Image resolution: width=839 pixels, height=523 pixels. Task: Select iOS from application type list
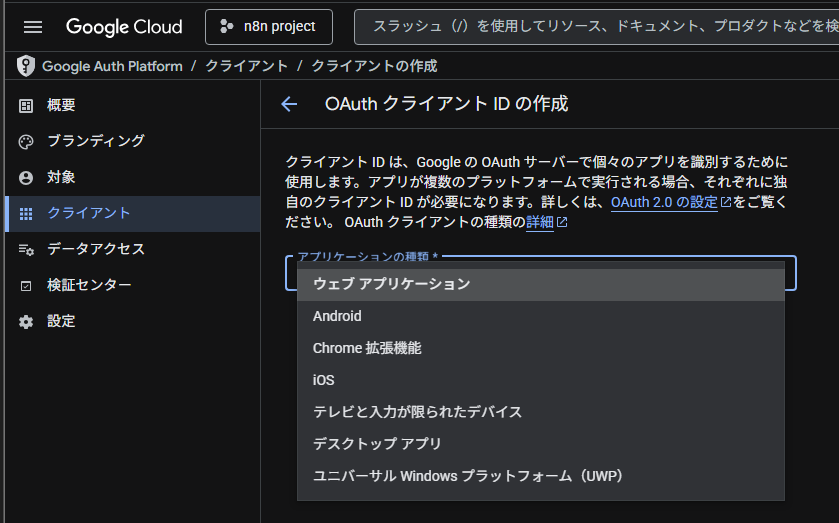323,380
